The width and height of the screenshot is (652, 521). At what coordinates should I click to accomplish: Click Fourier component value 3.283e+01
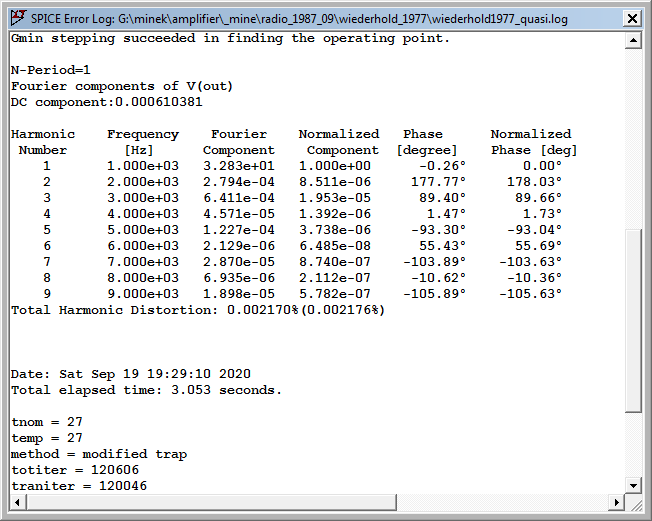(x=239, y=166)
